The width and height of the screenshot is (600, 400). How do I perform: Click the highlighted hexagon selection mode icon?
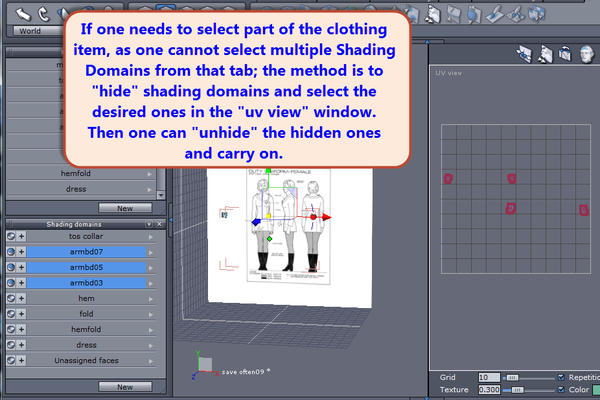point(166,8)
